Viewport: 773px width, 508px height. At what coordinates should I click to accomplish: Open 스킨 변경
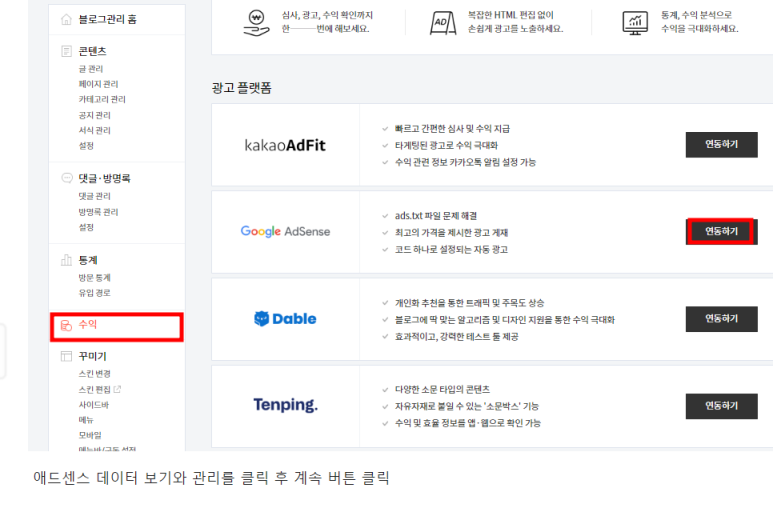click(95, 373)
